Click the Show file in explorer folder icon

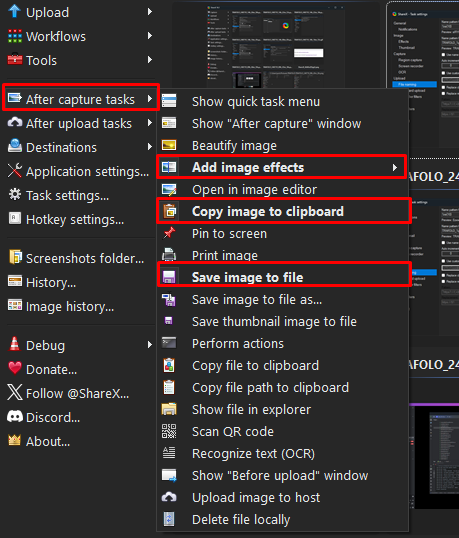pyautogui.click(x=169, y=409)
